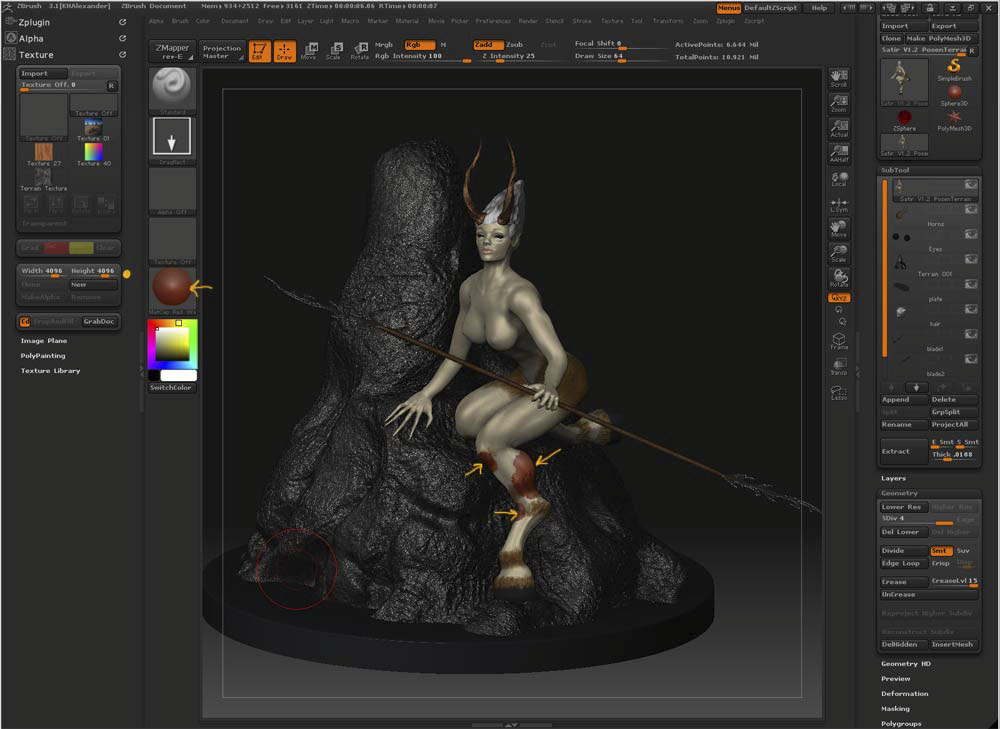Image resolution: width=1000 pixels, height=729 pixels.
Task: Activate the Rotate tool in the top shelf
Action: pyautogui.click(x=359, y=51)
